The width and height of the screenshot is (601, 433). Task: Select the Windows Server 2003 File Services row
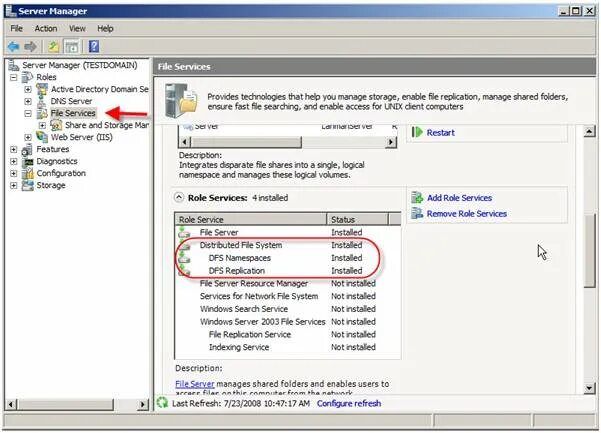288,321
